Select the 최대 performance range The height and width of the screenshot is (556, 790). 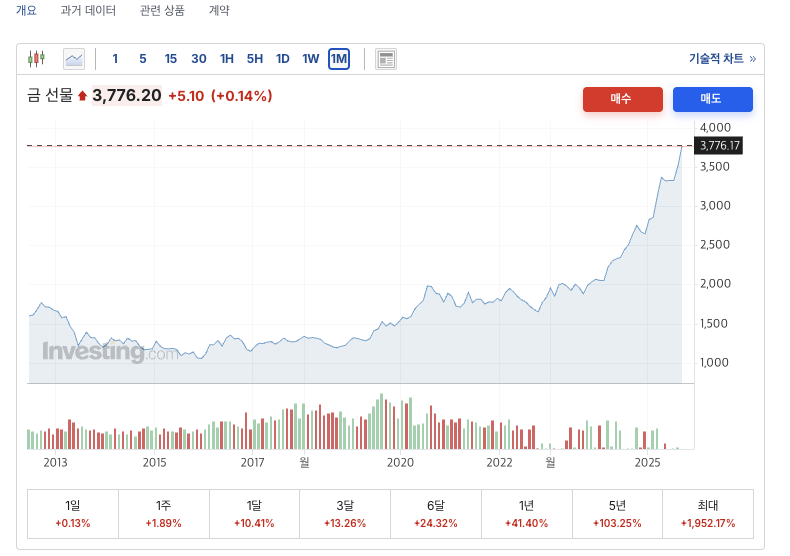click(x=708, y=513)
